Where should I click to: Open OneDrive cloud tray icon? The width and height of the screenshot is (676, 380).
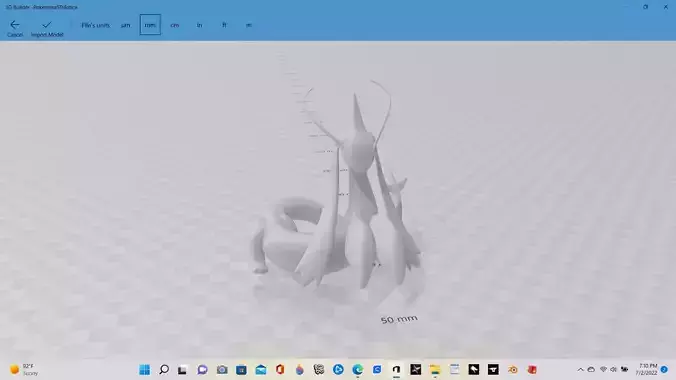(591, 370)
